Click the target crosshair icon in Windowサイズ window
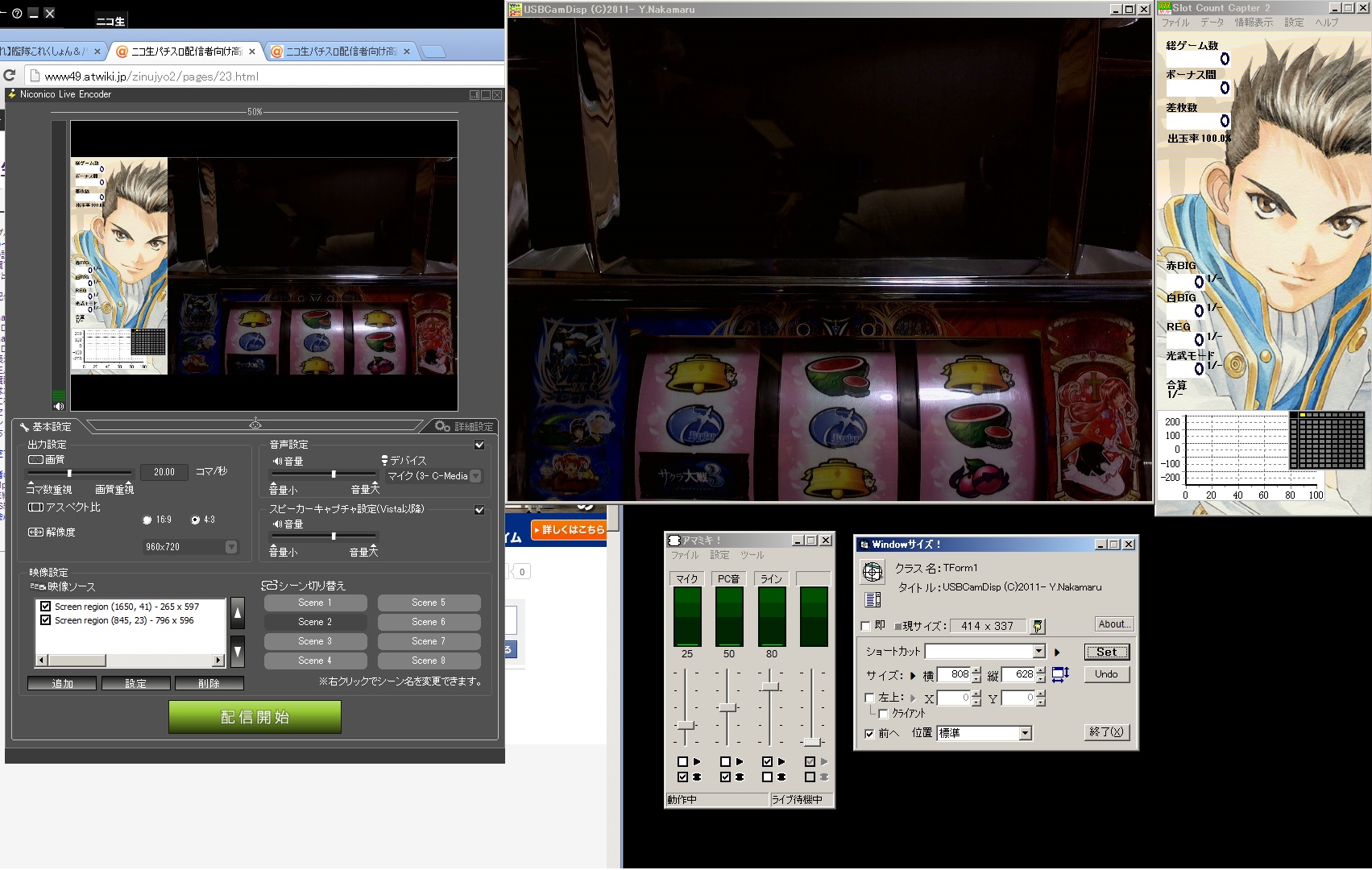Screen dimensions: 1372x870 coord(873,572)
